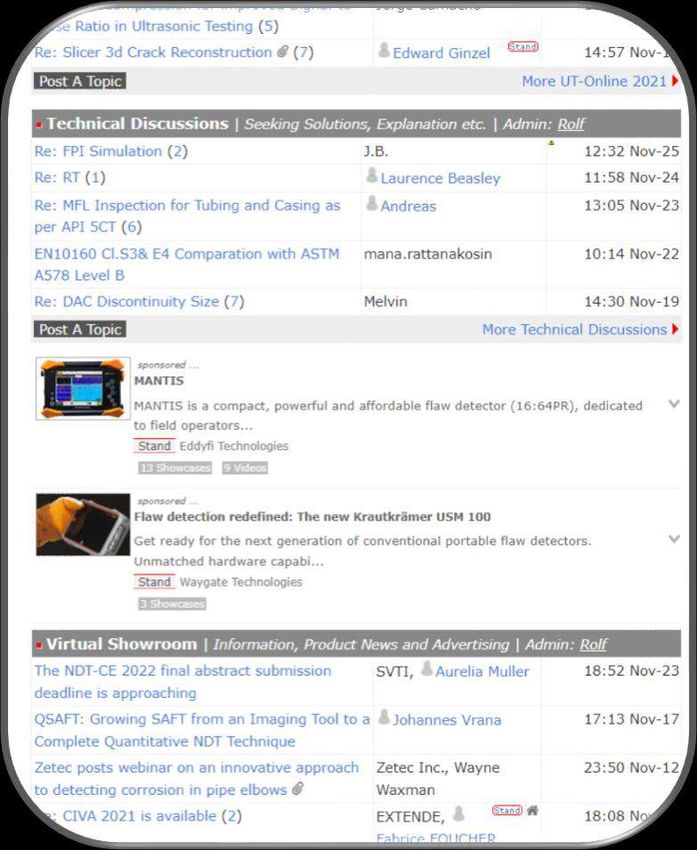697x850 pixels.
Task: Open the Krautkrämer USM 100 product thumbnail
Action: (83, 525)
